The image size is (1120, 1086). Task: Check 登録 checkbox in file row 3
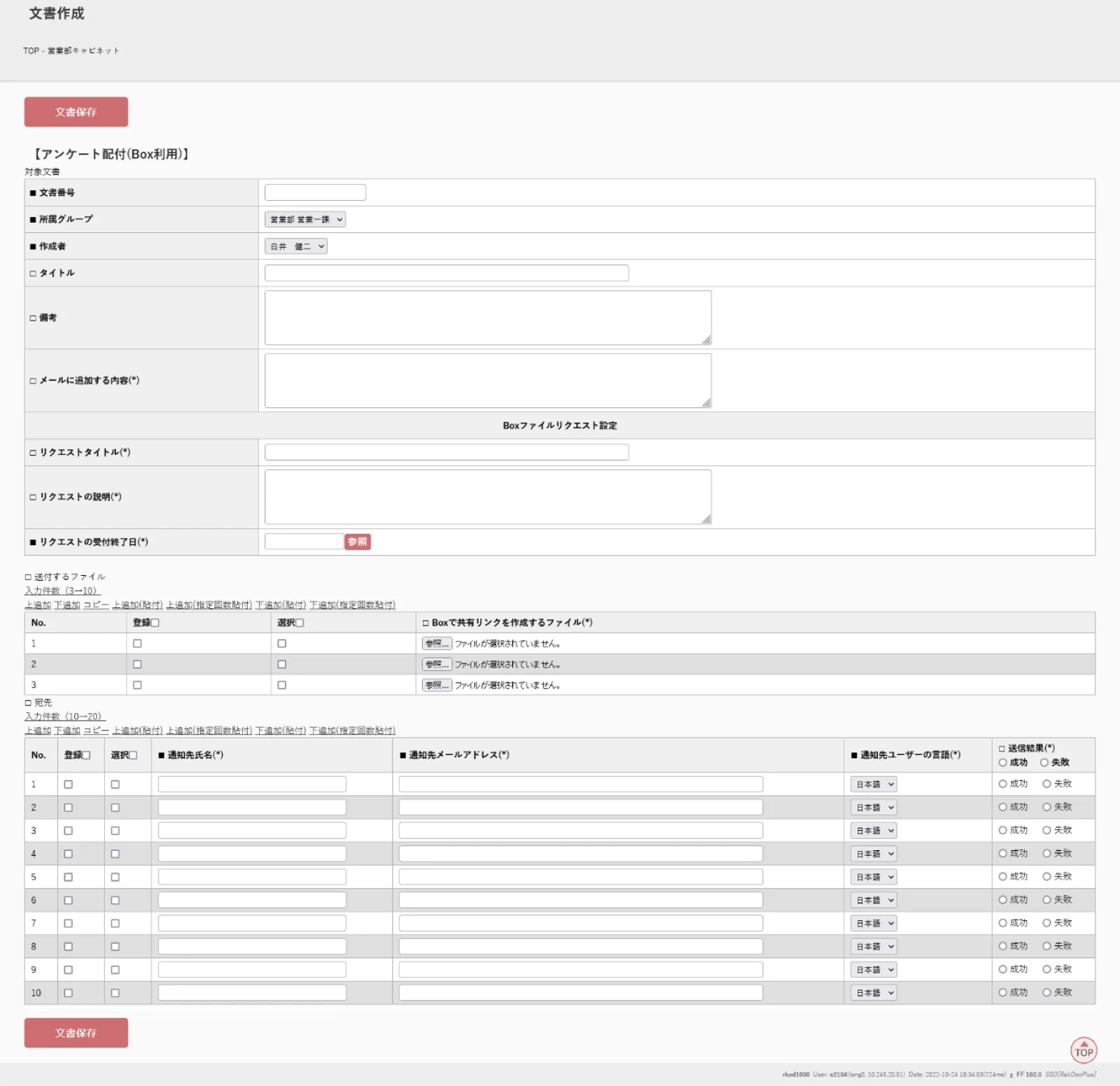tap(137, 685)
